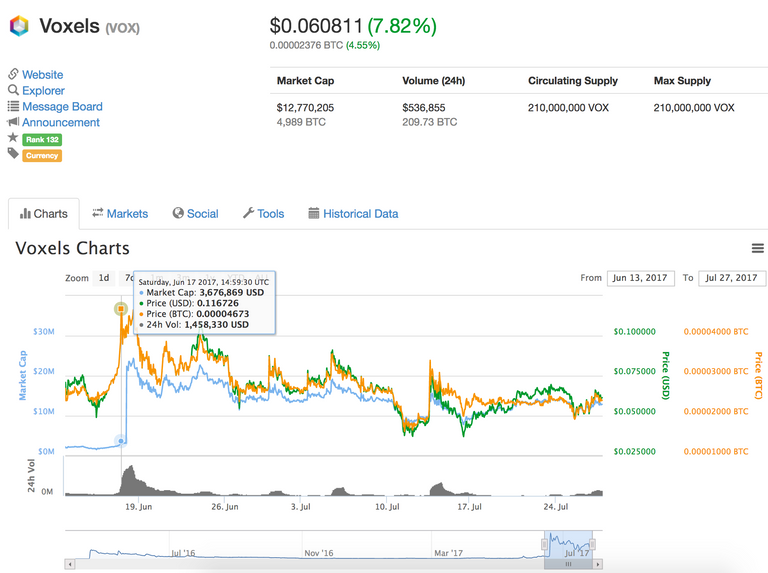768x573 pixels.
Task: Open the Announcement link
Action: [x=61, y=122]
